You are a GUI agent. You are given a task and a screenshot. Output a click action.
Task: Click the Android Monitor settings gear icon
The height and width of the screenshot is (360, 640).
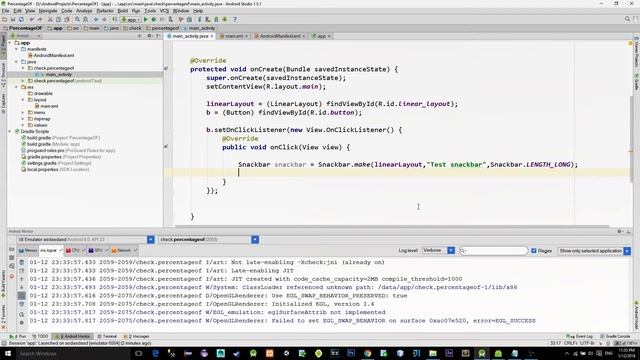coord(620,231)
